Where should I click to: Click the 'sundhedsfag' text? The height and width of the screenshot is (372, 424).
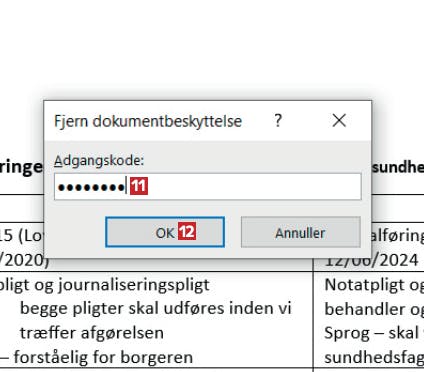pos(374,358)
